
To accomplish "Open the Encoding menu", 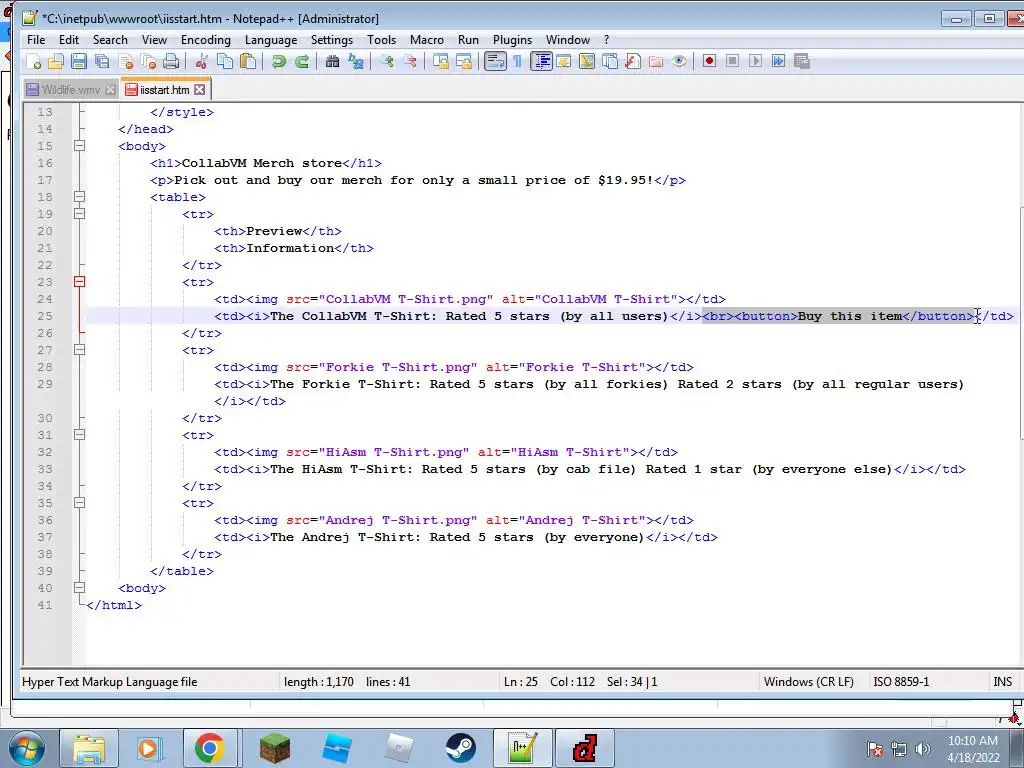I will pyautogui.click(x=206, y=40).
